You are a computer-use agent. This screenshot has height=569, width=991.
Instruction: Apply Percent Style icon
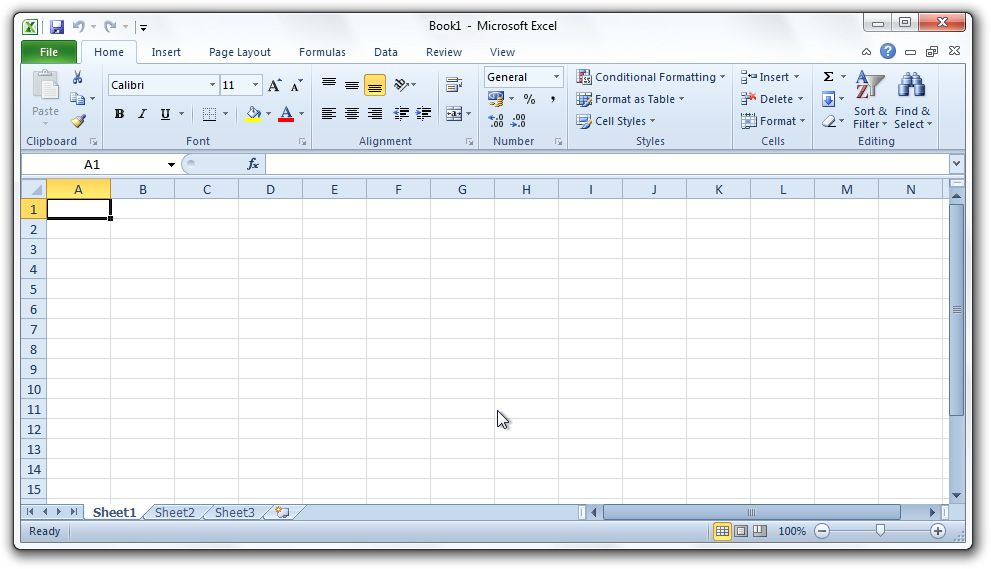tap(530, 99)
